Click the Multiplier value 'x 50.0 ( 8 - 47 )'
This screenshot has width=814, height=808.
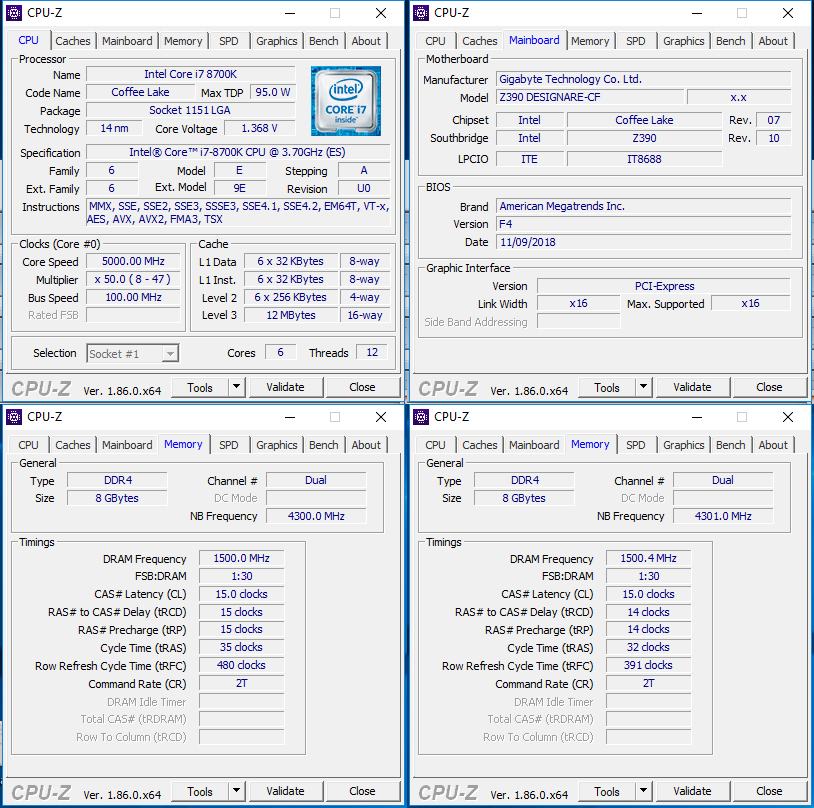pos(133,279)
